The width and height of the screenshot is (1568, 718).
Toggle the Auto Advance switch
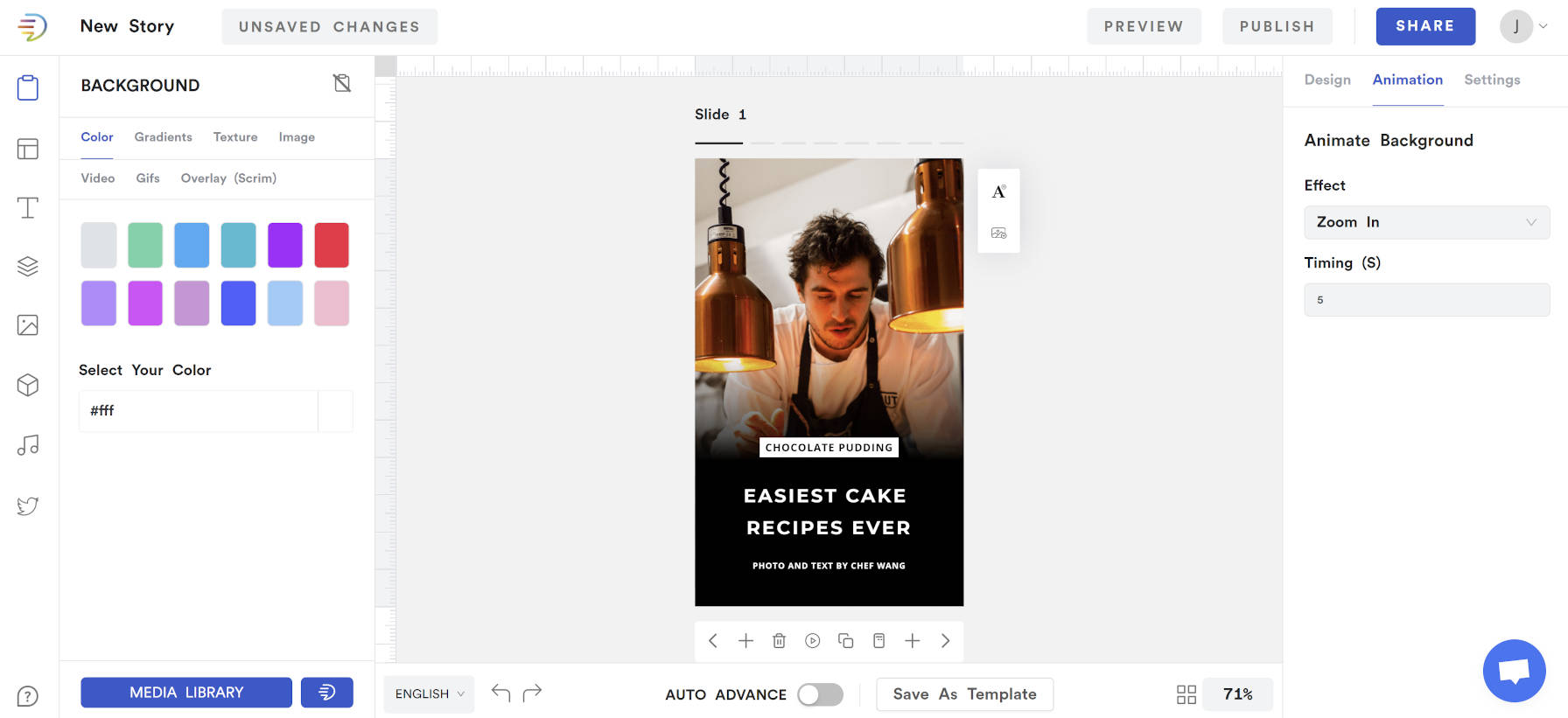(x=820, y=694)
